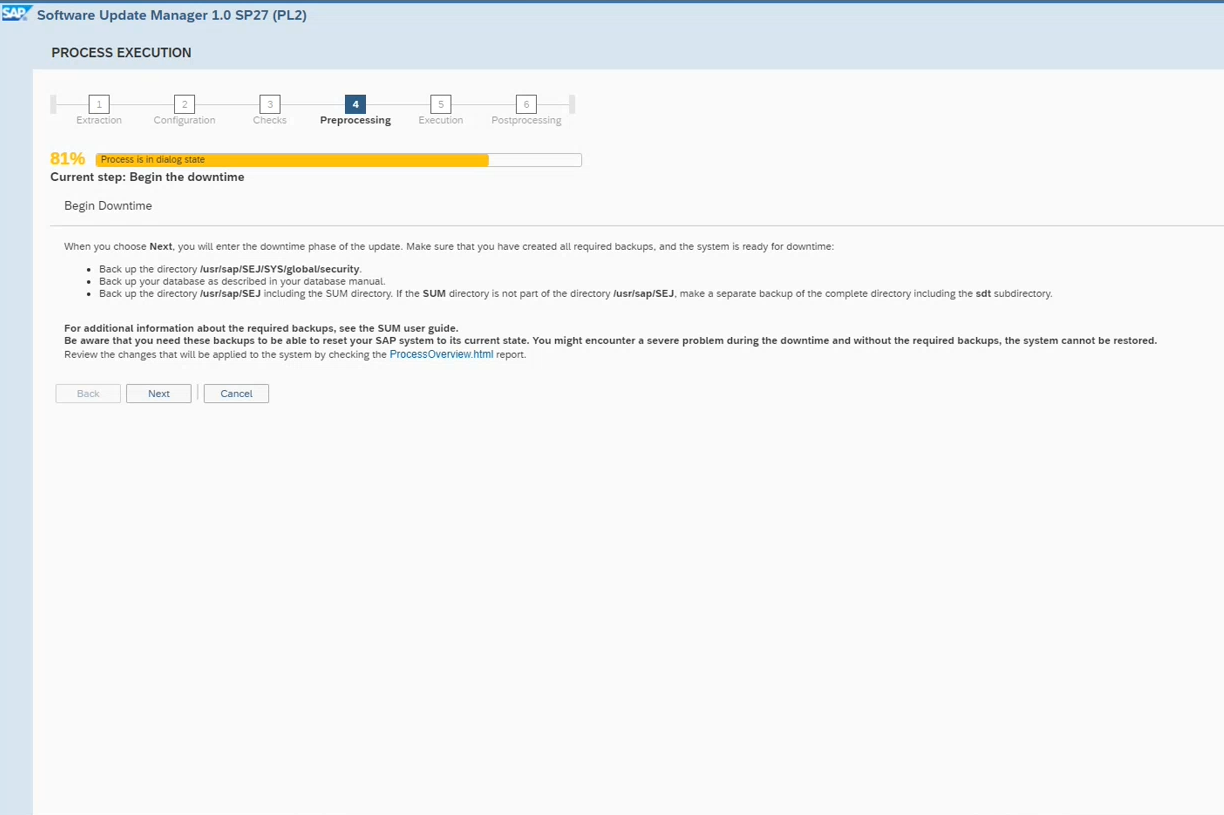1224x815 pixels.
Task: Click the 'Process is in dialog state' label
Action: [x=152, y=160]
